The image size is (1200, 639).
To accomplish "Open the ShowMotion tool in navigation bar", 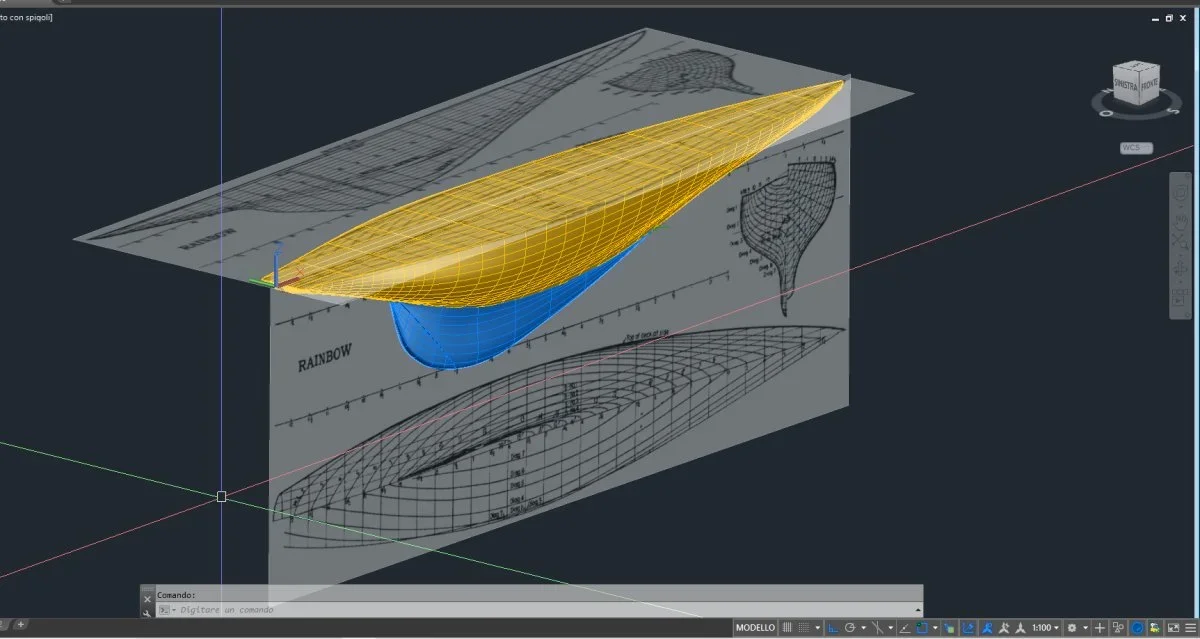I will click(x=1178, y=299).
